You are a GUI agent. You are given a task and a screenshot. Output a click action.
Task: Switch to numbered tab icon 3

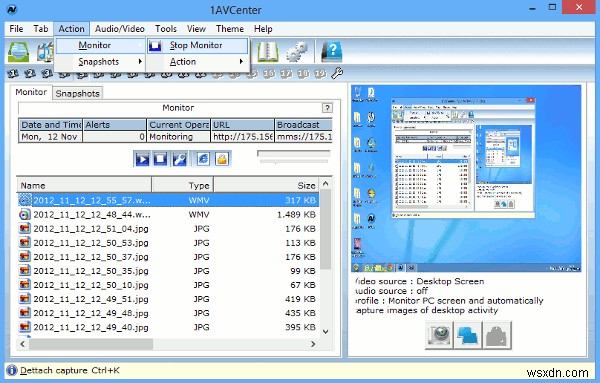tap(47, 73)
